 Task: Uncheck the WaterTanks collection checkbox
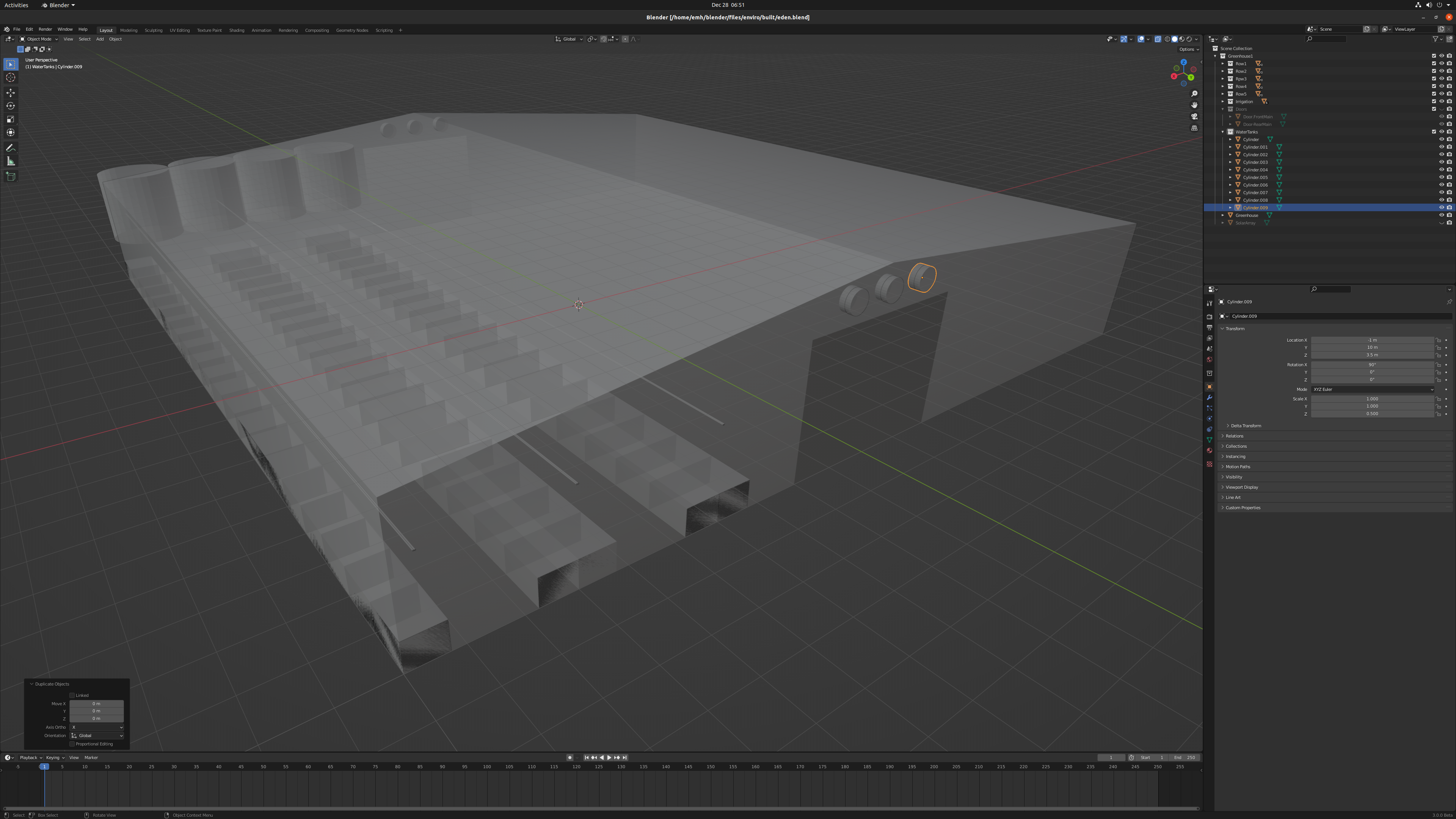point(1433,132)
